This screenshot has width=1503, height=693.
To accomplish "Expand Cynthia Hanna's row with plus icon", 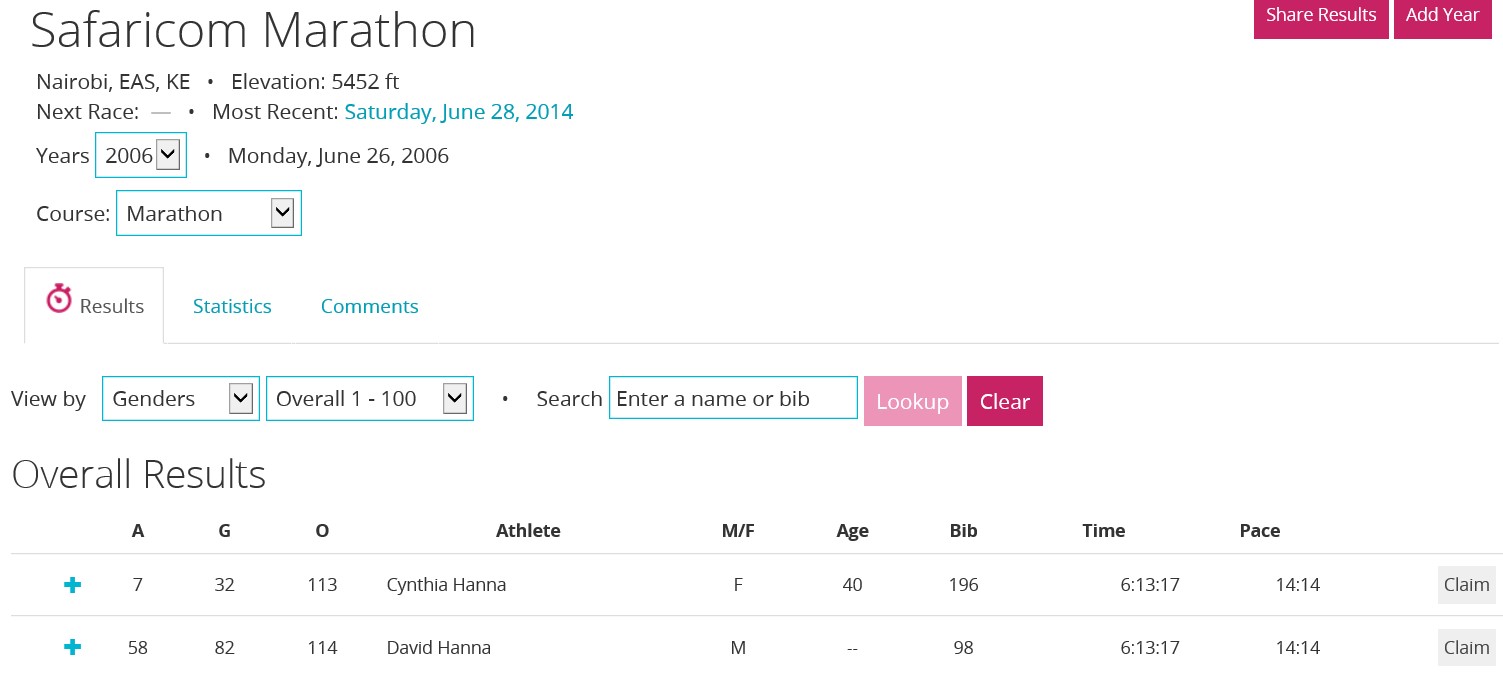I will pyautogui.click(x=72, y=585).
